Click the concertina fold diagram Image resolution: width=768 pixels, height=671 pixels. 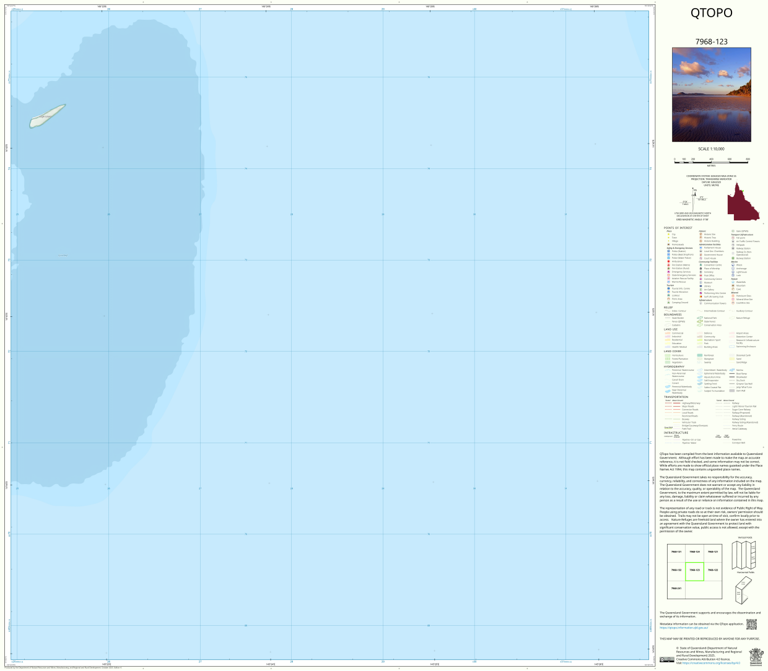tap(745, 555)
